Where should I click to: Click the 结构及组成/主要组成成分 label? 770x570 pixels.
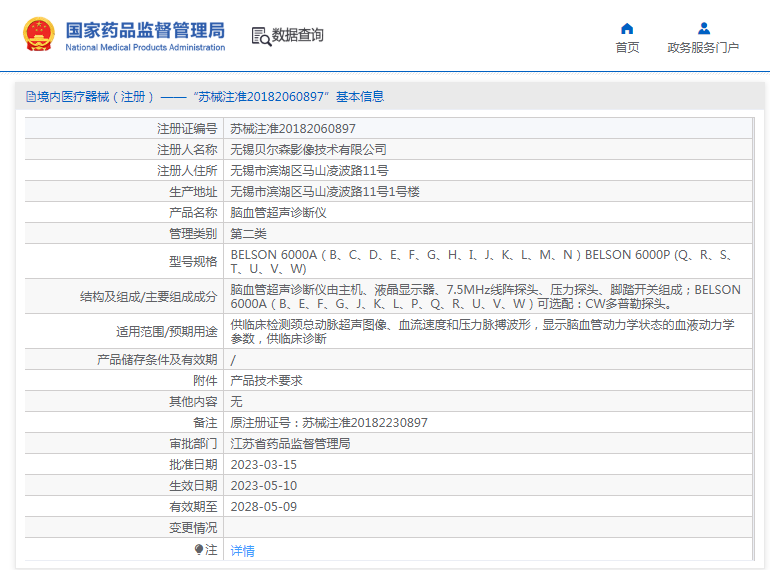pyautogui.click(x=148, y=297)
